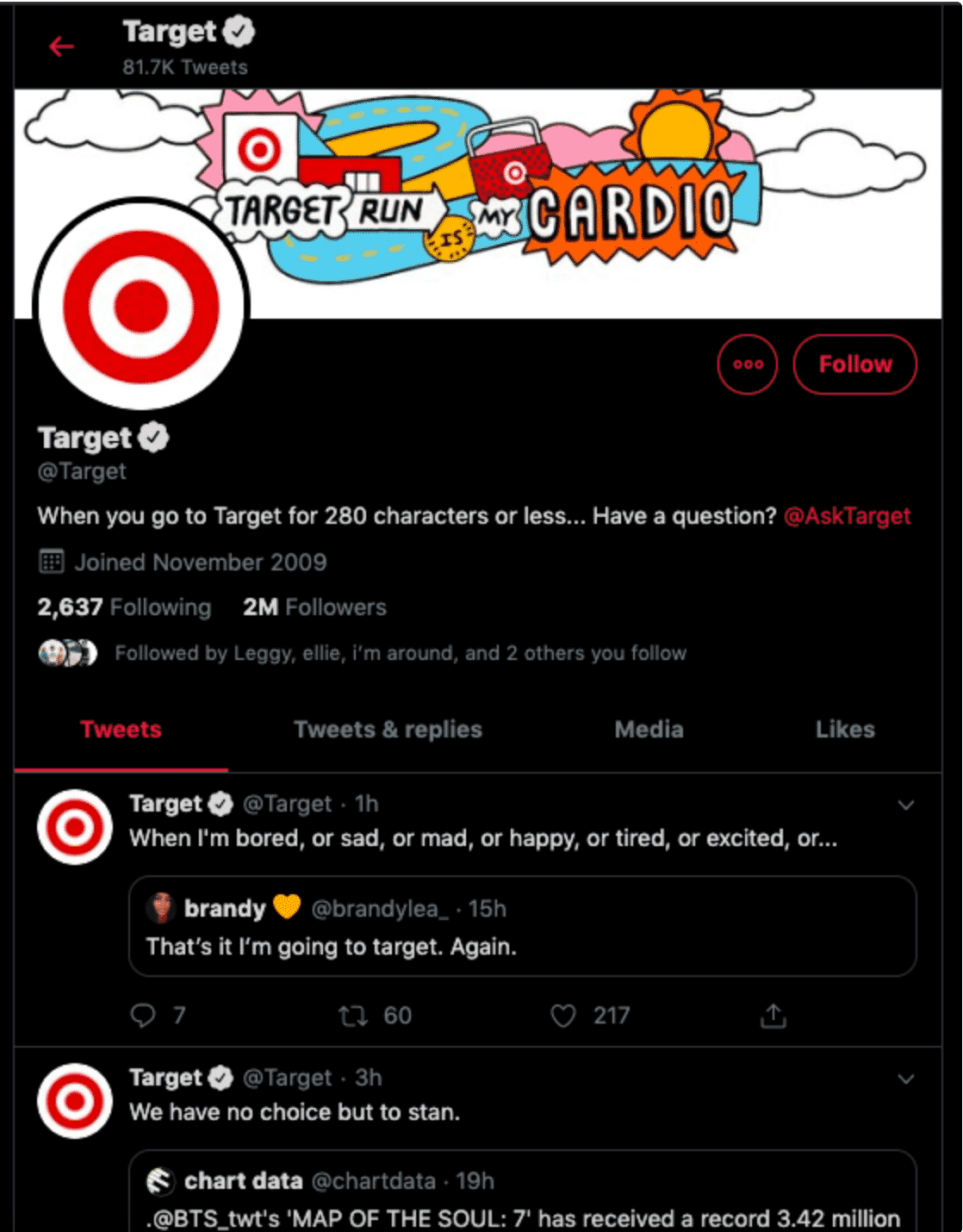Expand the chevron menu on the 1h tweet

pyautogui.click(x=906, y=805)
